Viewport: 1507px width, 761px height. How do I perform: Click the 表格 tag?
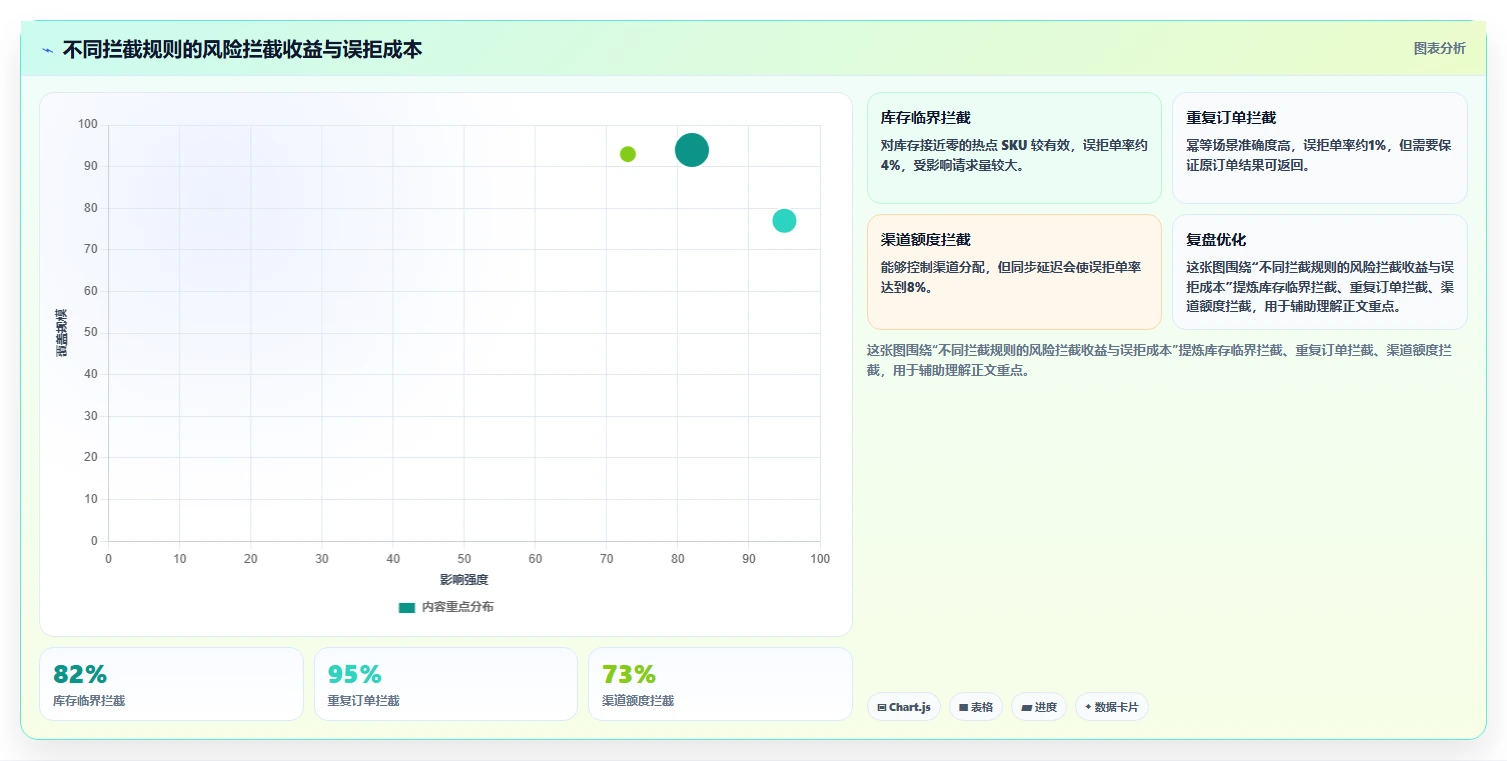click(976, 707)
